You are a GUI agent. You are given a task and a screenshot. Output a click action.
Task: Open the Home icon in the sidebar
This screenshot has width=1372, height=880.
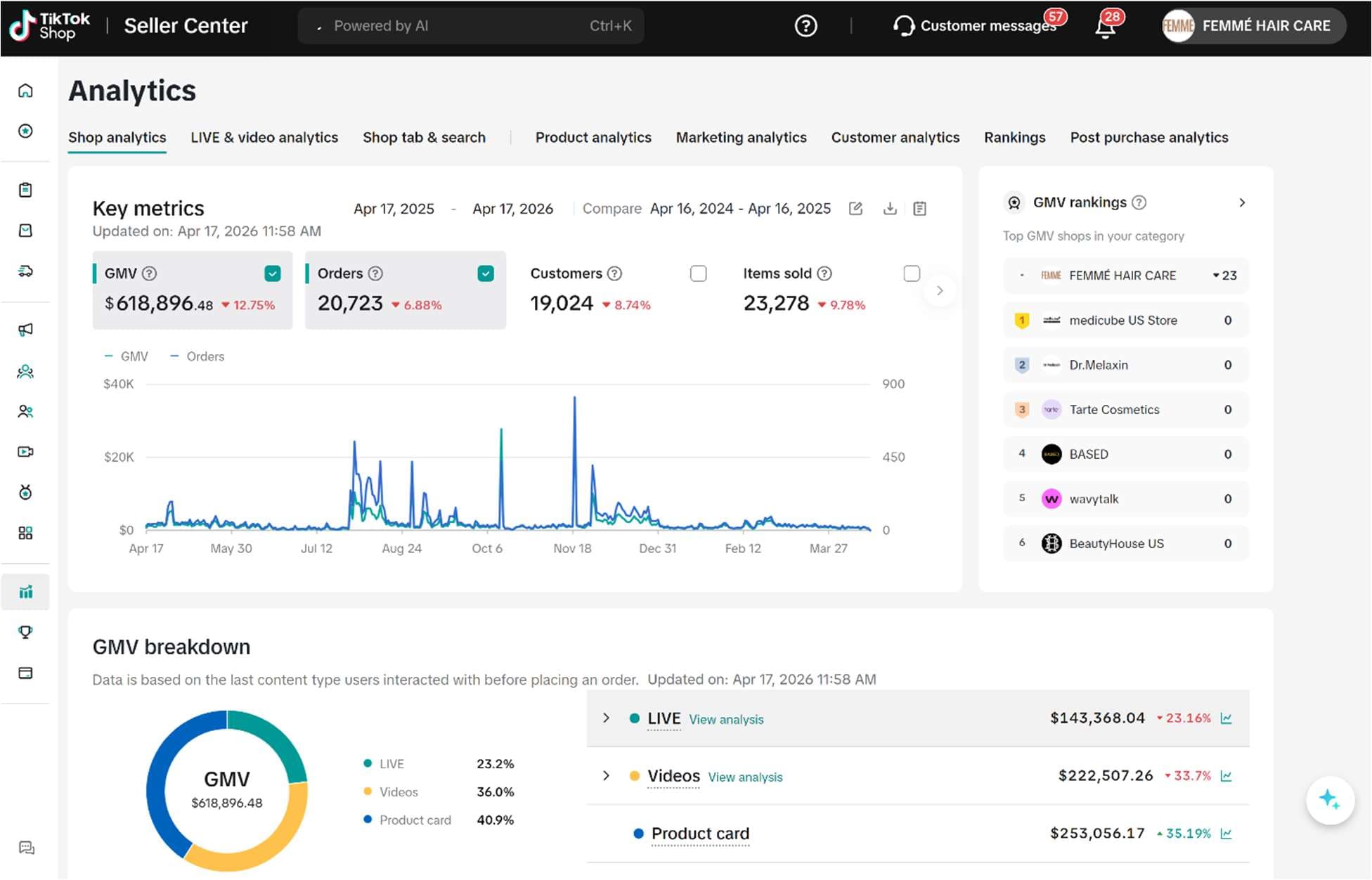click(25, 91)
